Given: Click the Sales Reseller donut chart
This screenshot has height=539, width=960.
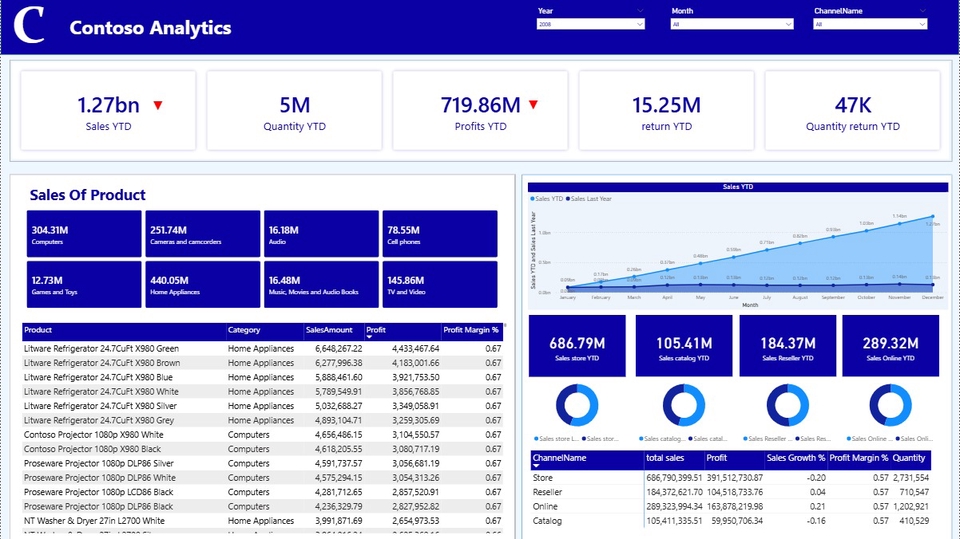Looking at the screenshot, I should pyautogui.click(x=788, y=406).
